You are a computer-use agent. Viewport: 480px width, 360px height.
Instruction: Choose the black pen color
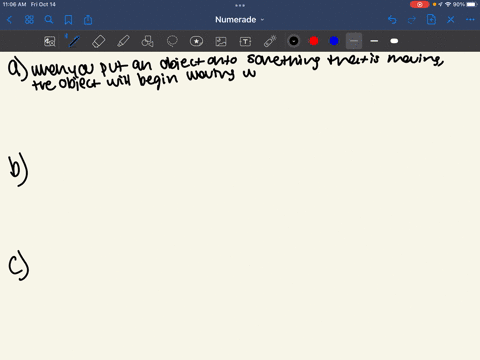[x=294, y=41]
